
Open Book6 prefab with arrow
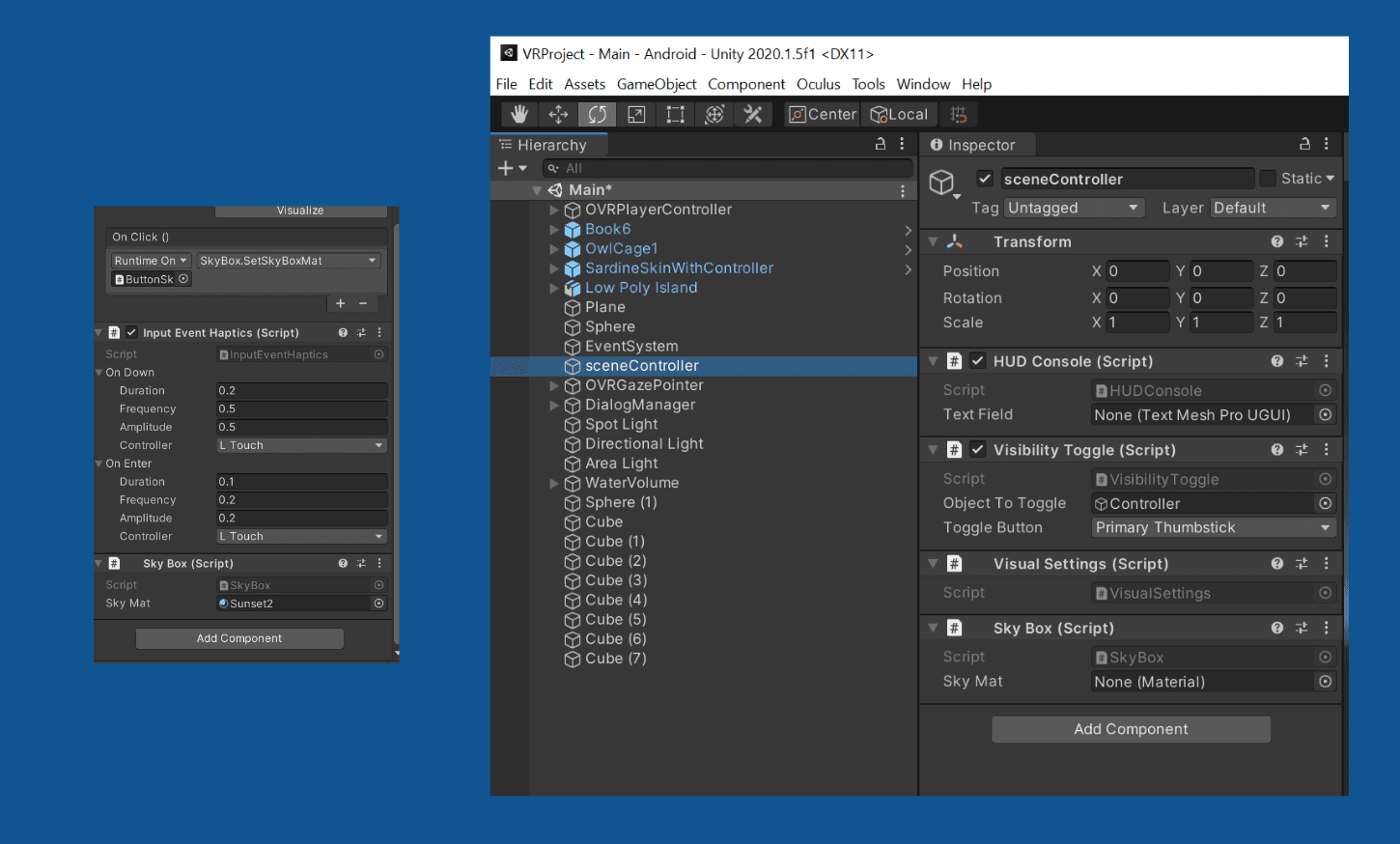click(908, 230)
